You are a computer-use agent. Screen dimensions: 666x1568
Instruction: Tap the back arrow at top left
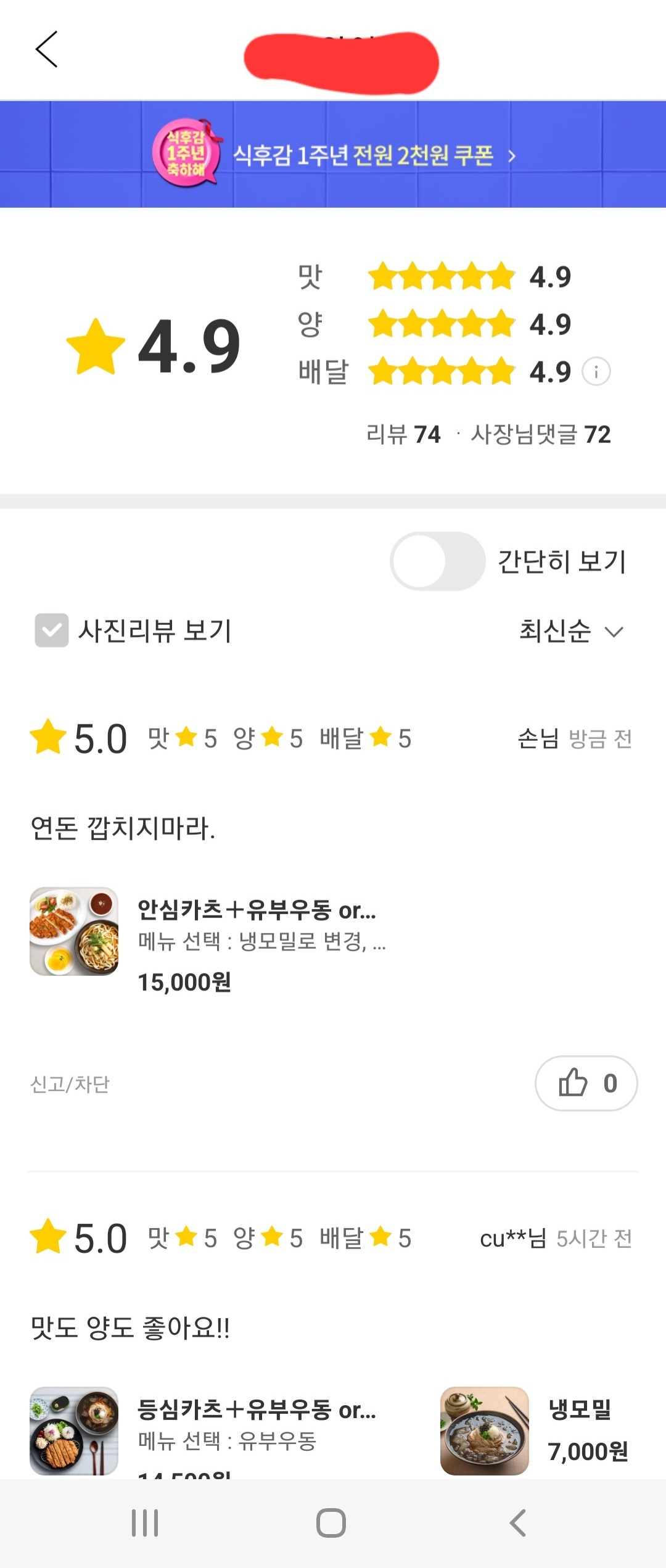click(x=47, y=49)
